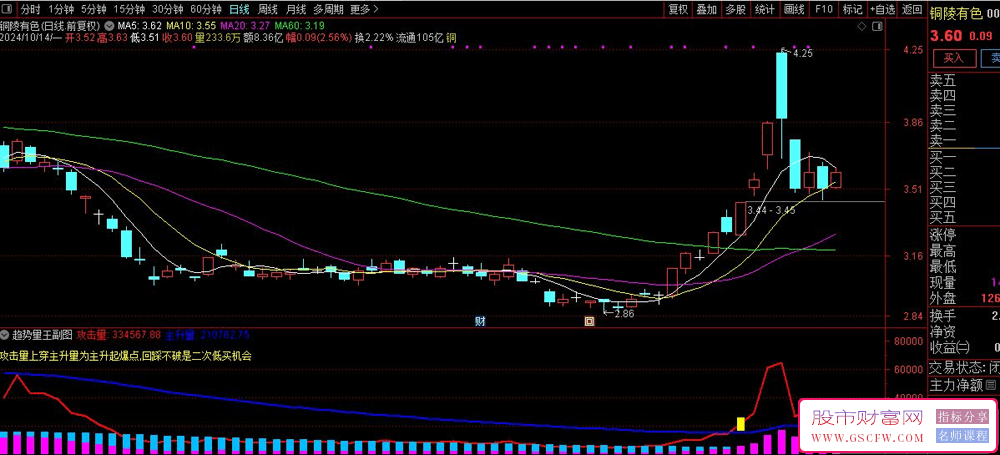Viewport: 1000px width, 455px height.
Task: Switch to the 60分钟 period
Action: click(x=206, y=9)
